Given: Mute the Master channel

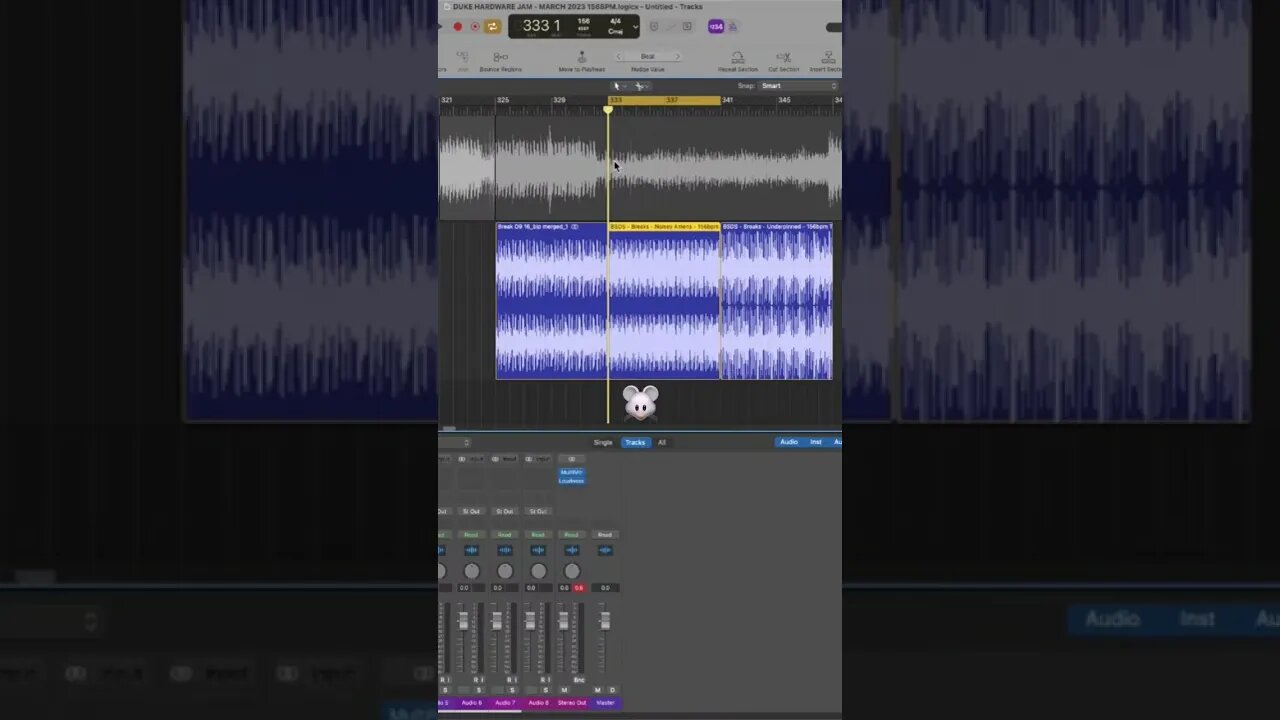Looking at the screenshot, I should tap(598, 690).
